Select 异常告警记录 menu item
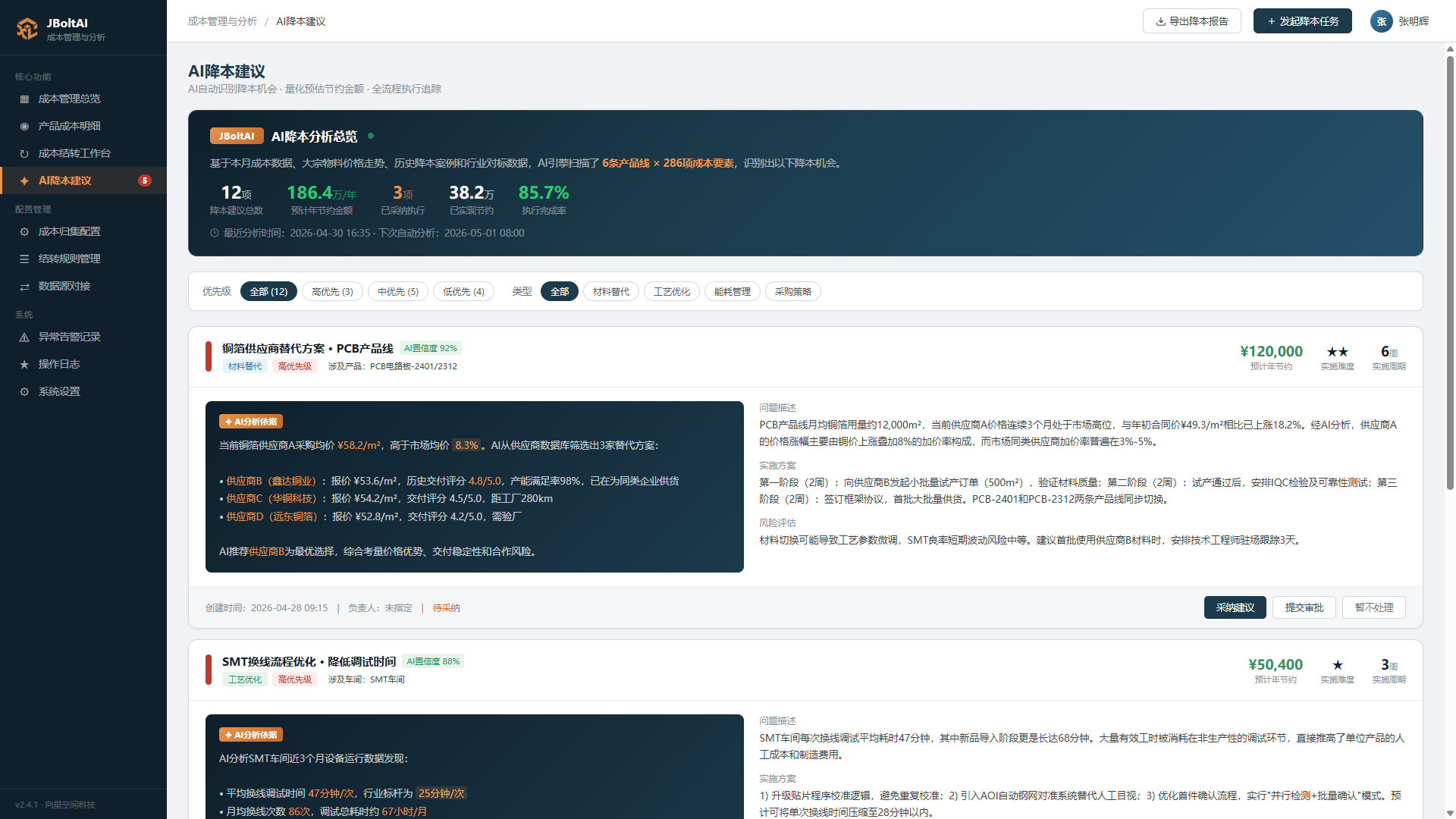Screen dimensions: 1456x819 [83, 337]
